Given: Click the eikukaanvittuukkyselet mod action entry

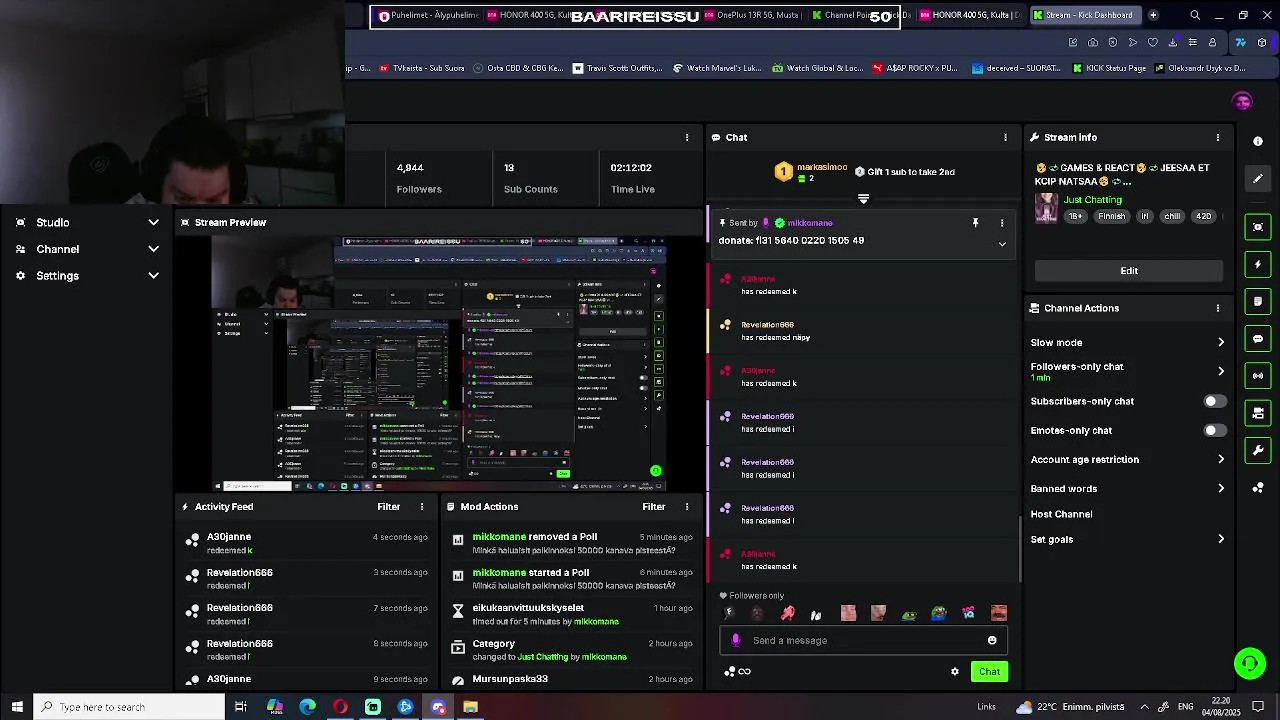Looking at the screenshot, I should [571, 614].
